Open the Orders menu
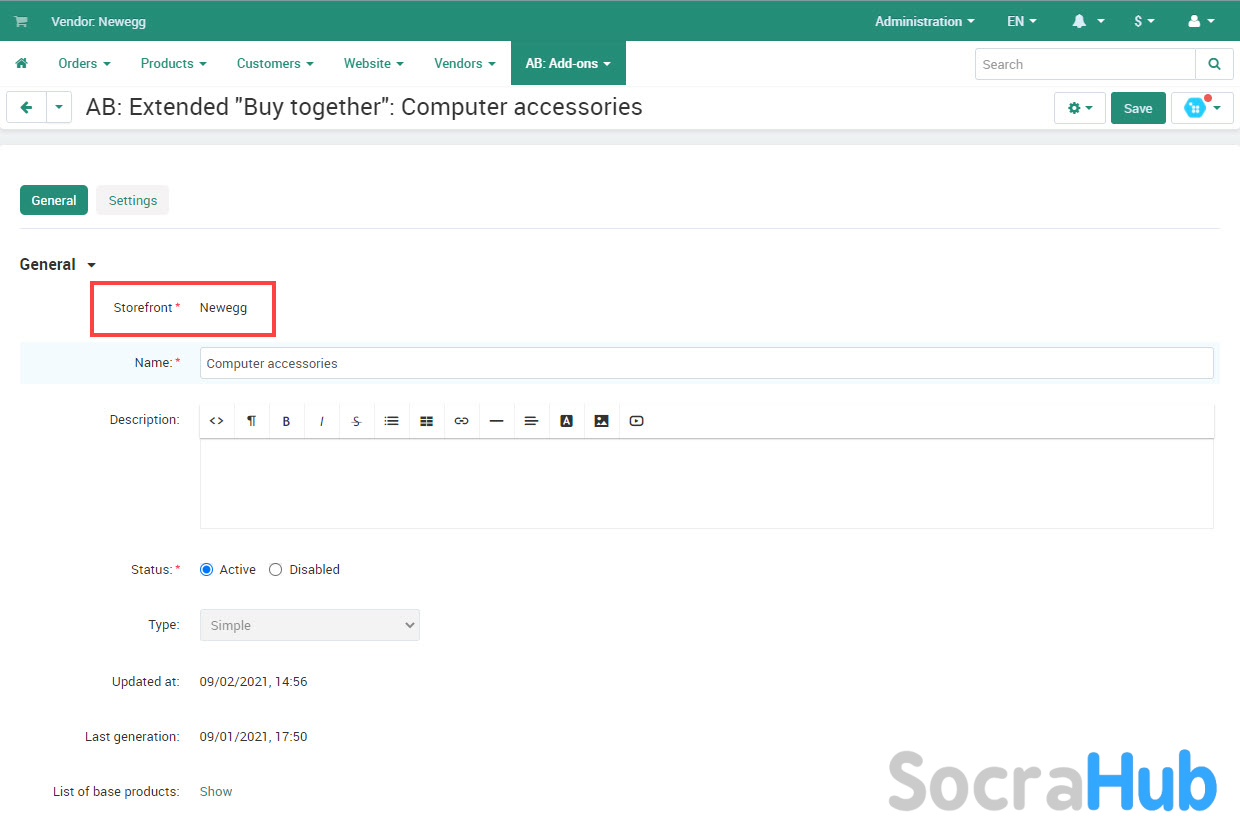Screen dimensions: 1240x816 [x=84, y=63]
